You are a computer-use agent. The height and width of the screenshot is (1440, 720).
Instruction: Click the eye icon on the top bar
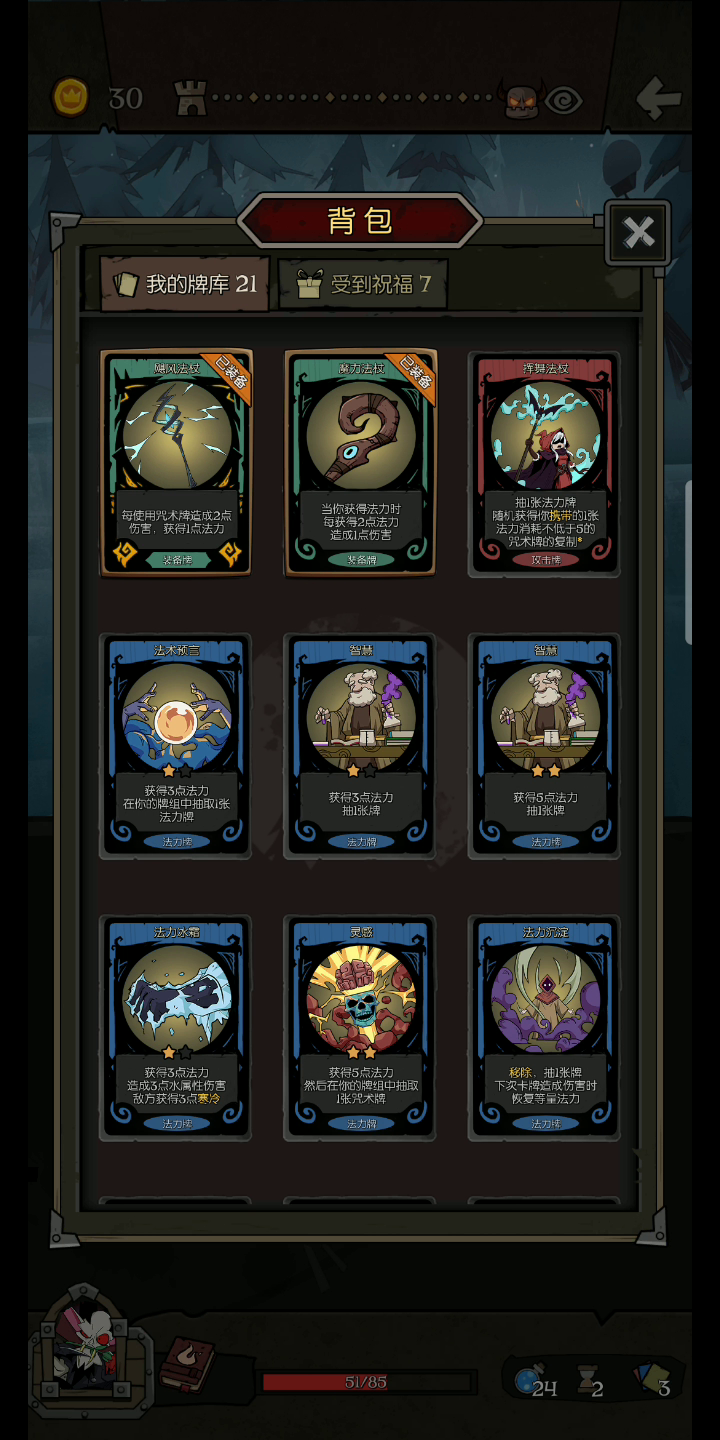pyautogui.click(x=563, y=100)
